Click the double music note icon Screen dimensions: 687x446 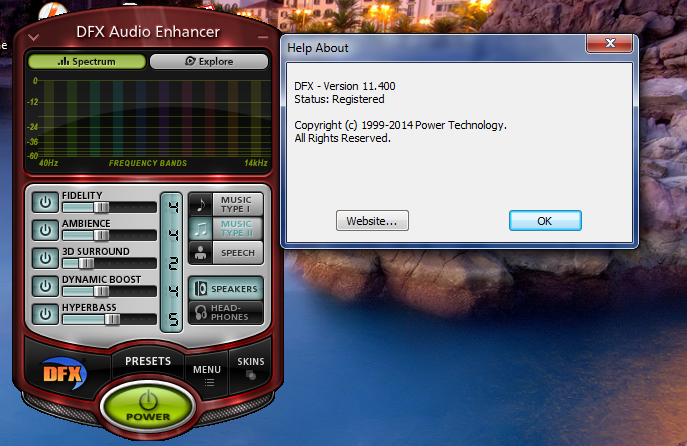click(x=201, y=228)
